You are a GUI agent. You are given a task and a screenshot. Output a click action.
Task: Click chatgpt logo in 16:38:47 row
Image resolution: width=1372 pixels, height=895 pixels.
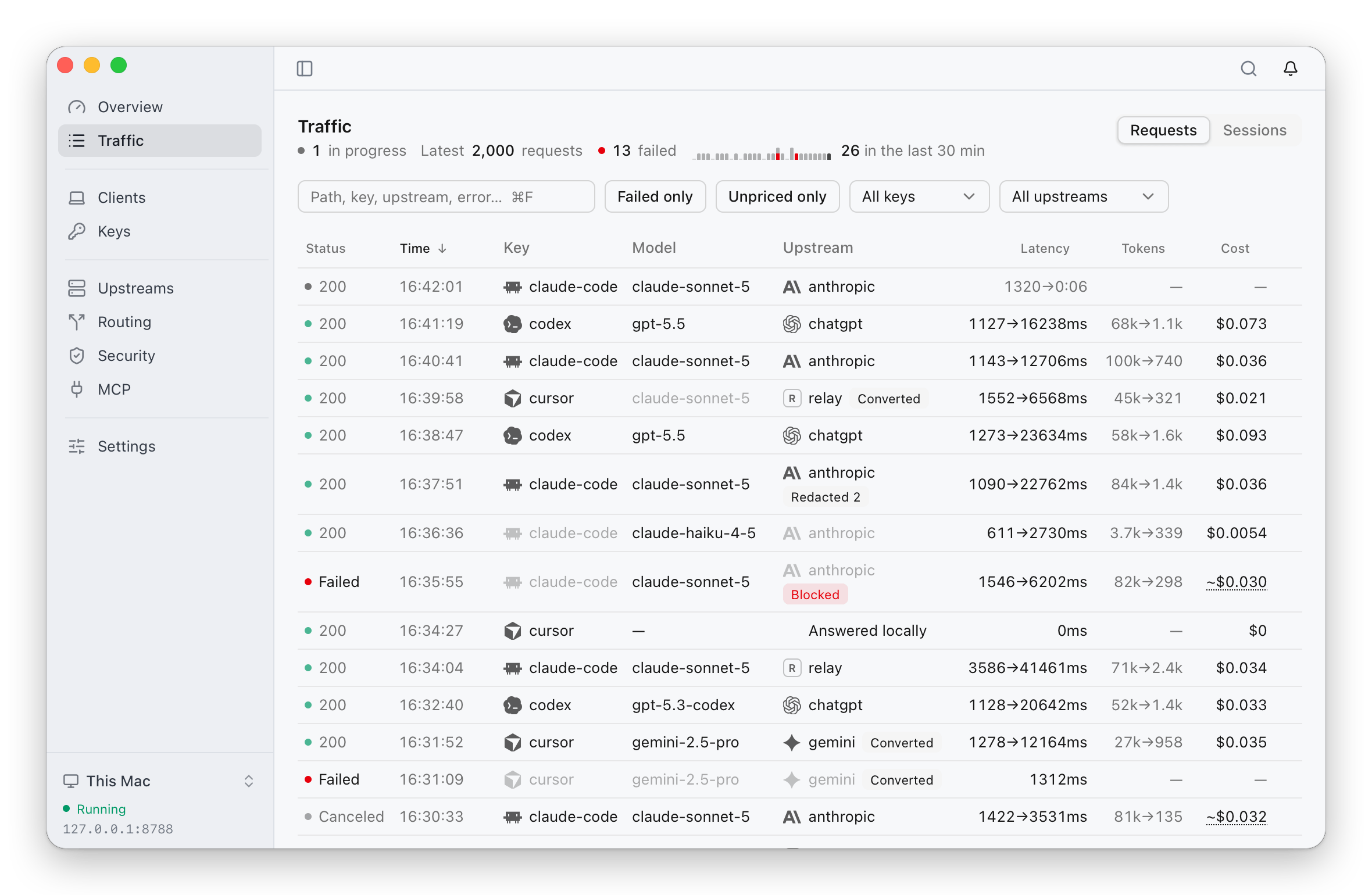pos(792,435)
